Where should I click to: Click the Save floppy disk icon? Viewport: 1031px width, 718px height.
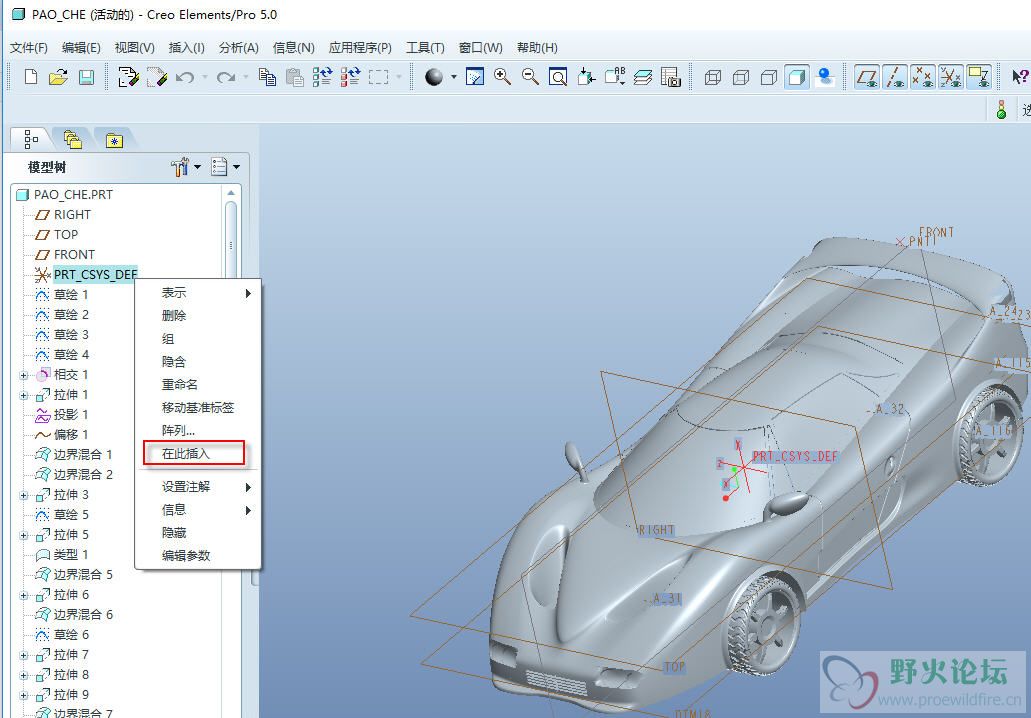click(86, 77)
